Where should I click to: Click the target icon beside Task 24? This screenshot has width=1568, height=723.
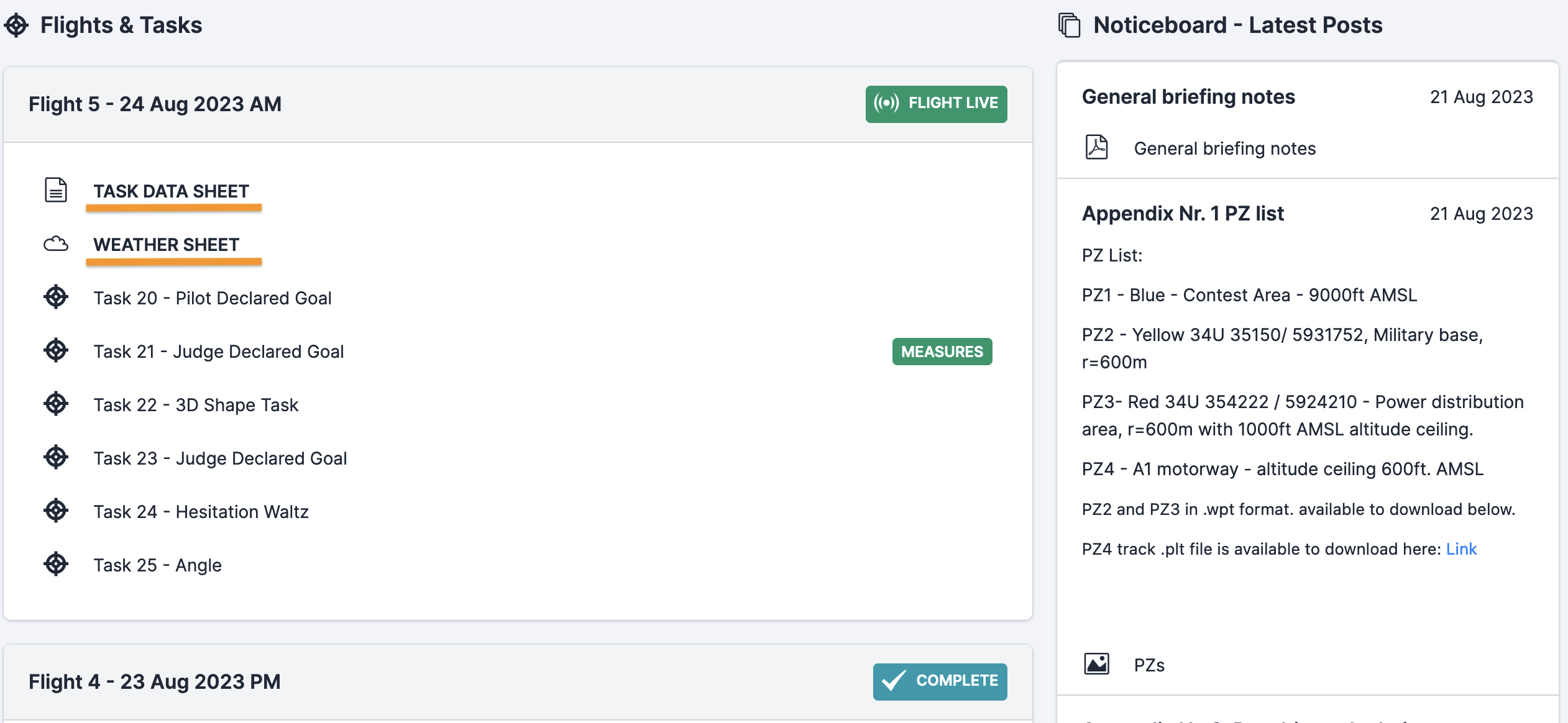click(56, 511)
